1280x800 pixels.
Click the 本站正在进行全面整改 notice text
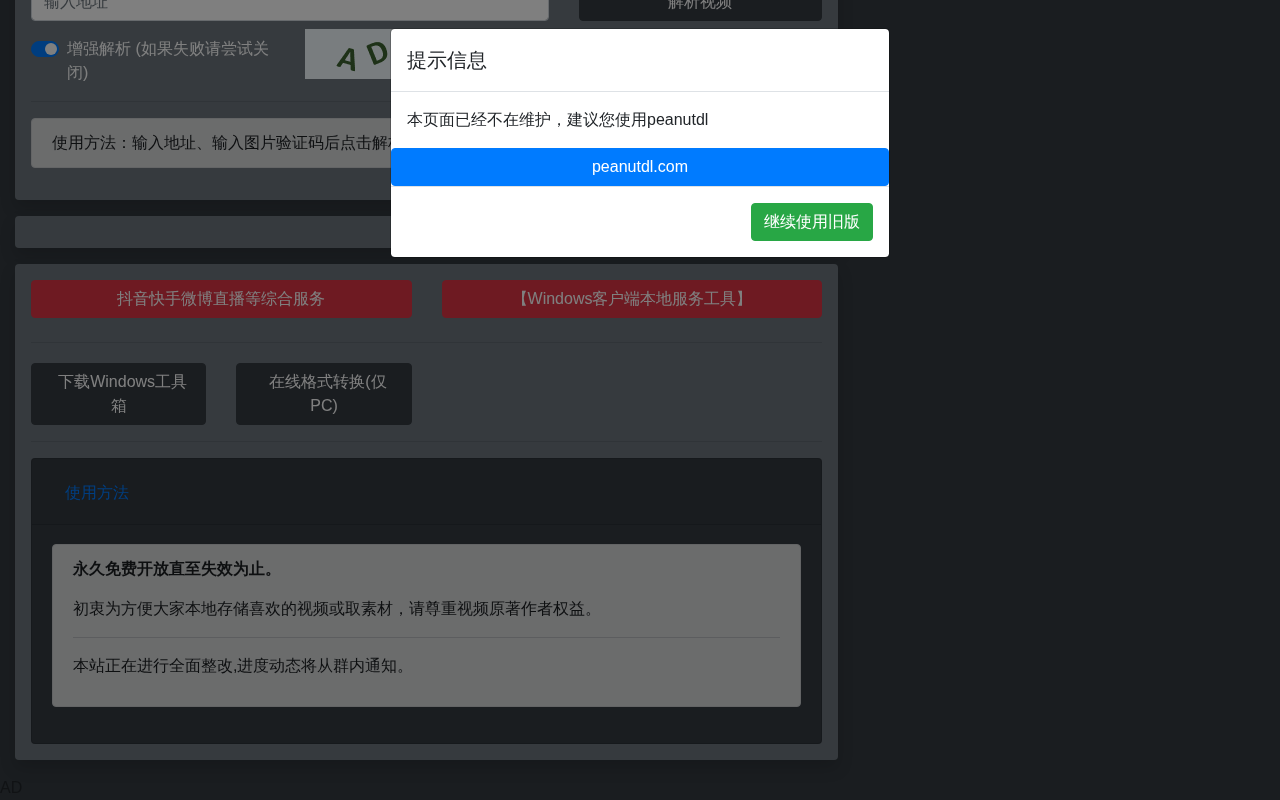243,666
